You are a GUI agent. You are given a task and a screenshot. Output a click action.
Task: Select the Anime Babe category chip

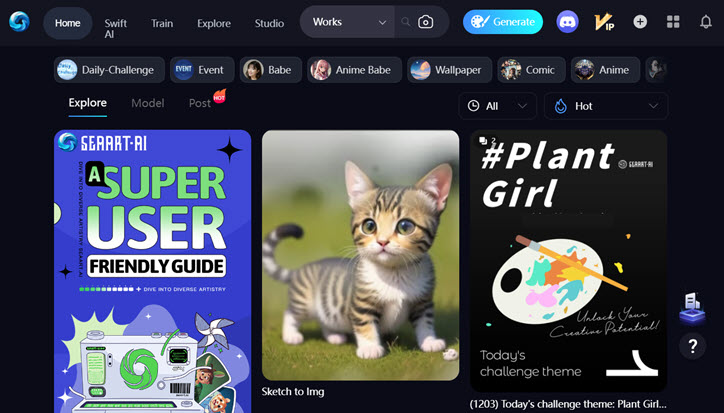pyautogui.click(x=355, y=70)
